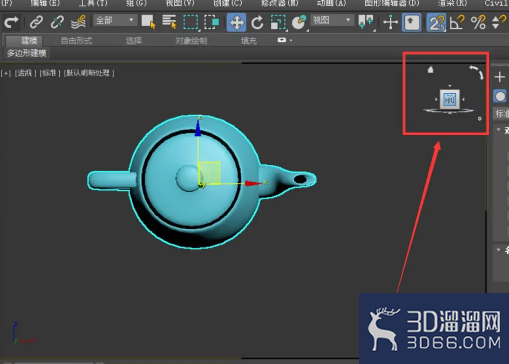The width and height of the screenshot is (509, 364).
Task: Toggle Percent Snap button
Action: coord(478,23)
